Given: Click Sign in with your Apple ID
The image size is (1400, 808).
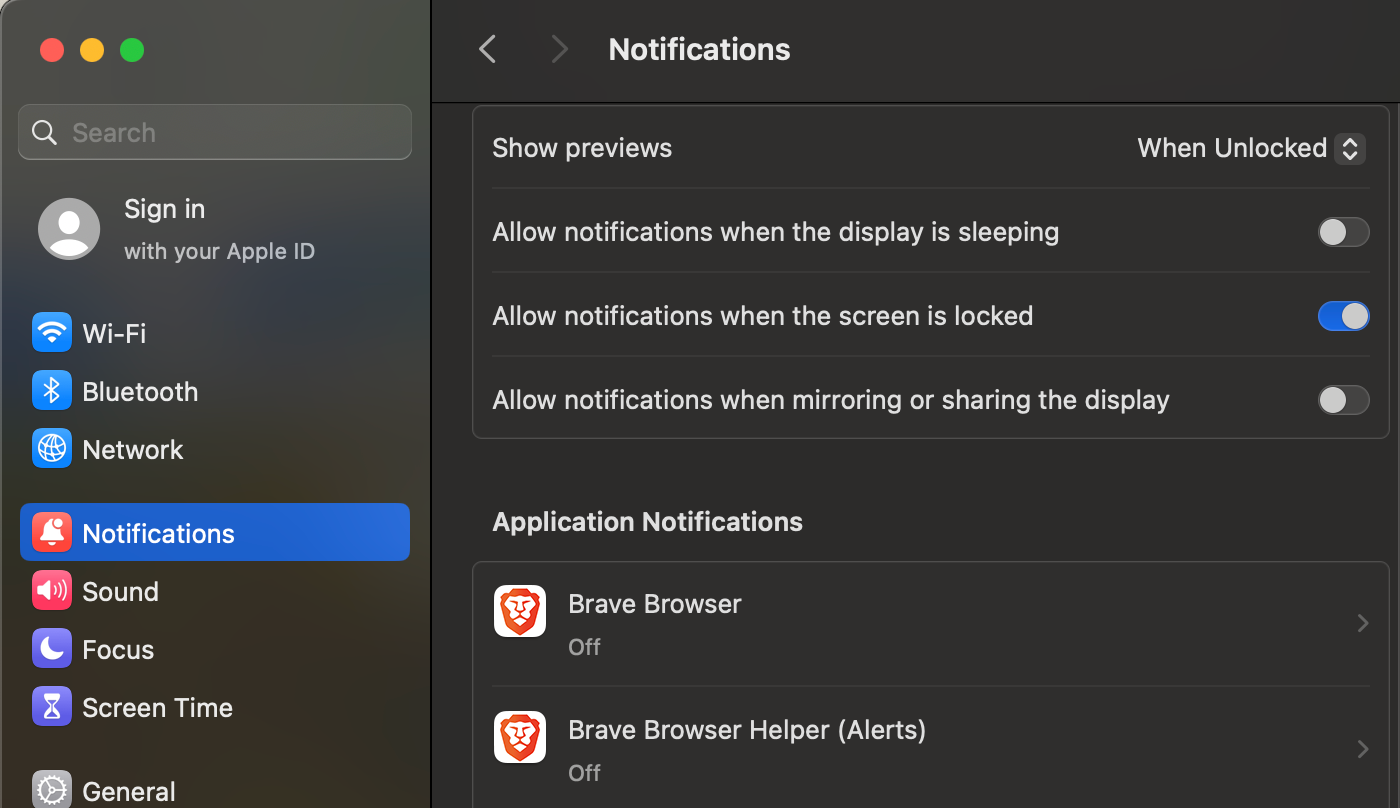Looking at the screenshot, I should 218,229.
